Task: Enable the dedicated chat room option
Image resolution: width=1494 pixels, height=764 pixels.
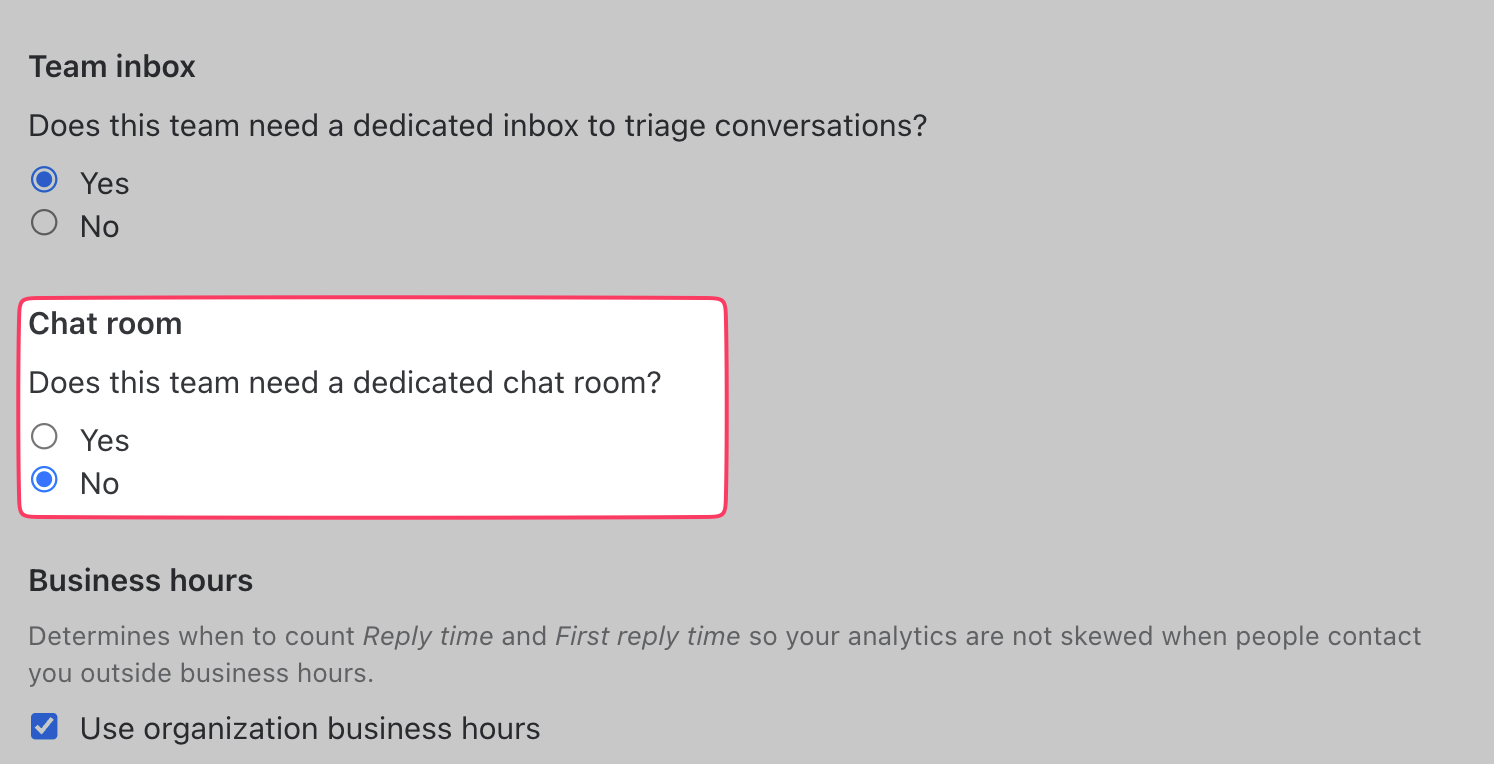Action: point(44,436)
